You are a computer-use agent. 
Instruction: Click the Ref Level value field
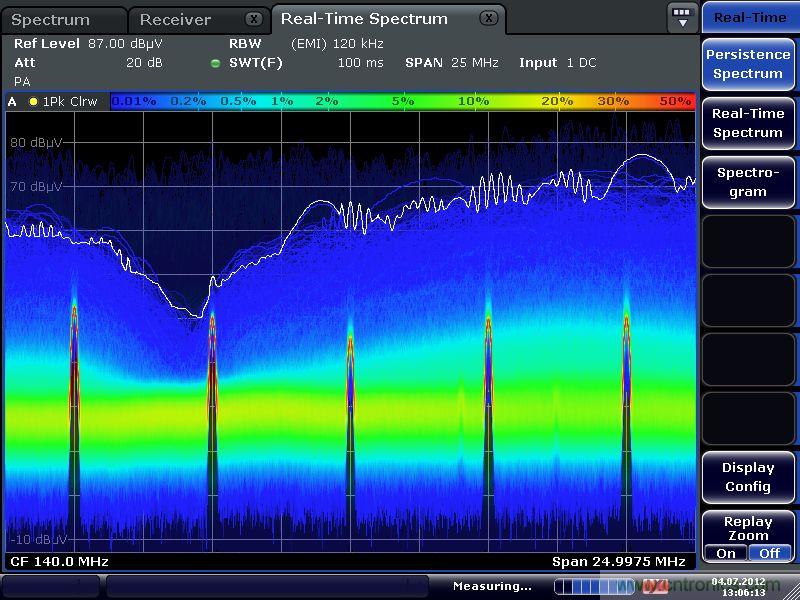click(x=125, y=44)
